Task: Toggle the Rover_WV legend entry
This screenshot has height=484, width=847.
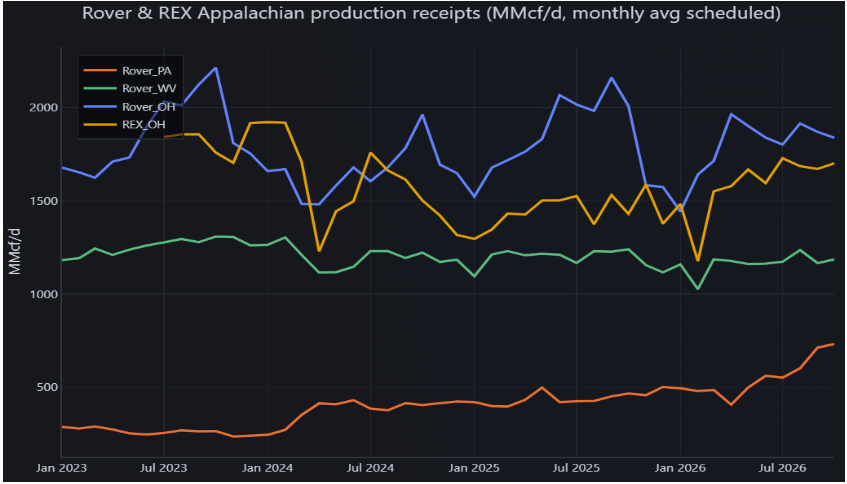Action: tap(129, 89)
